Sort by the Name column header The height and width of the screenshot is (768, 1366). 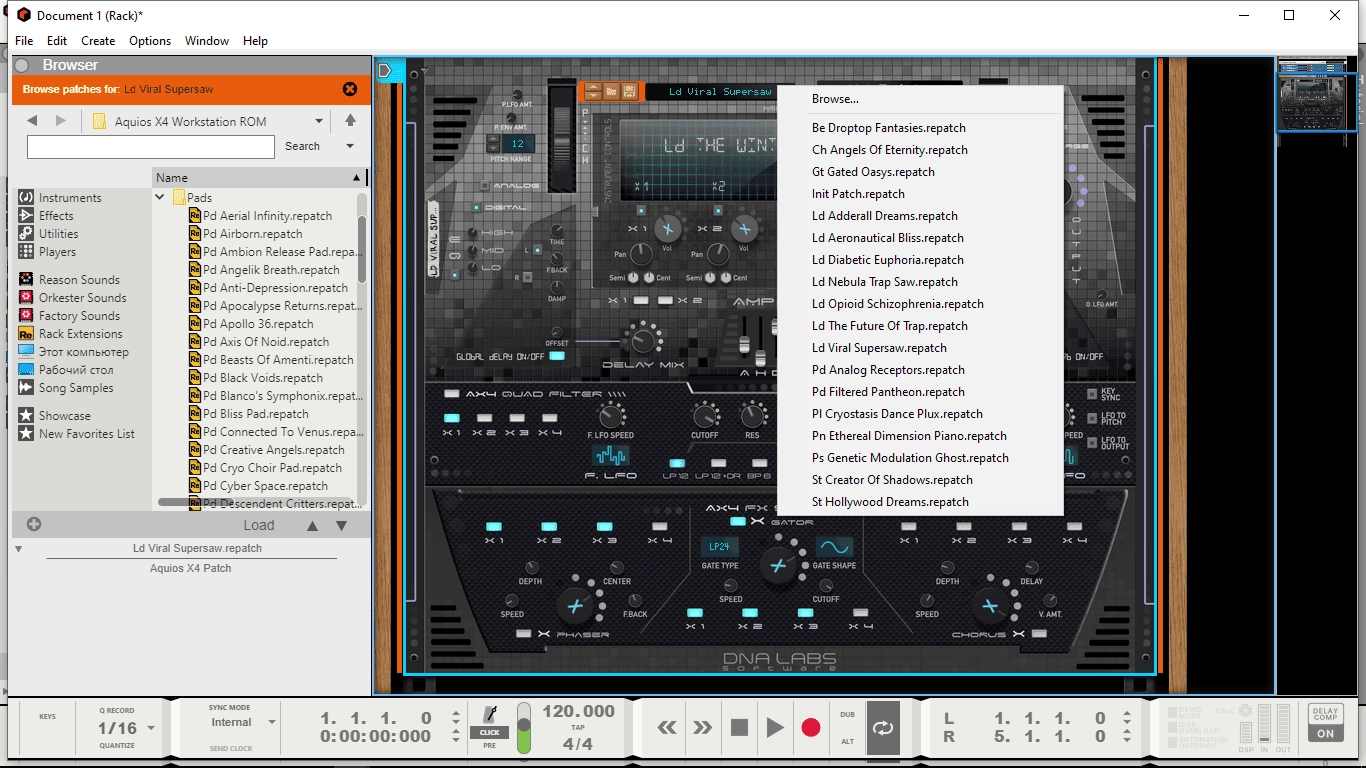click(258, 177)
